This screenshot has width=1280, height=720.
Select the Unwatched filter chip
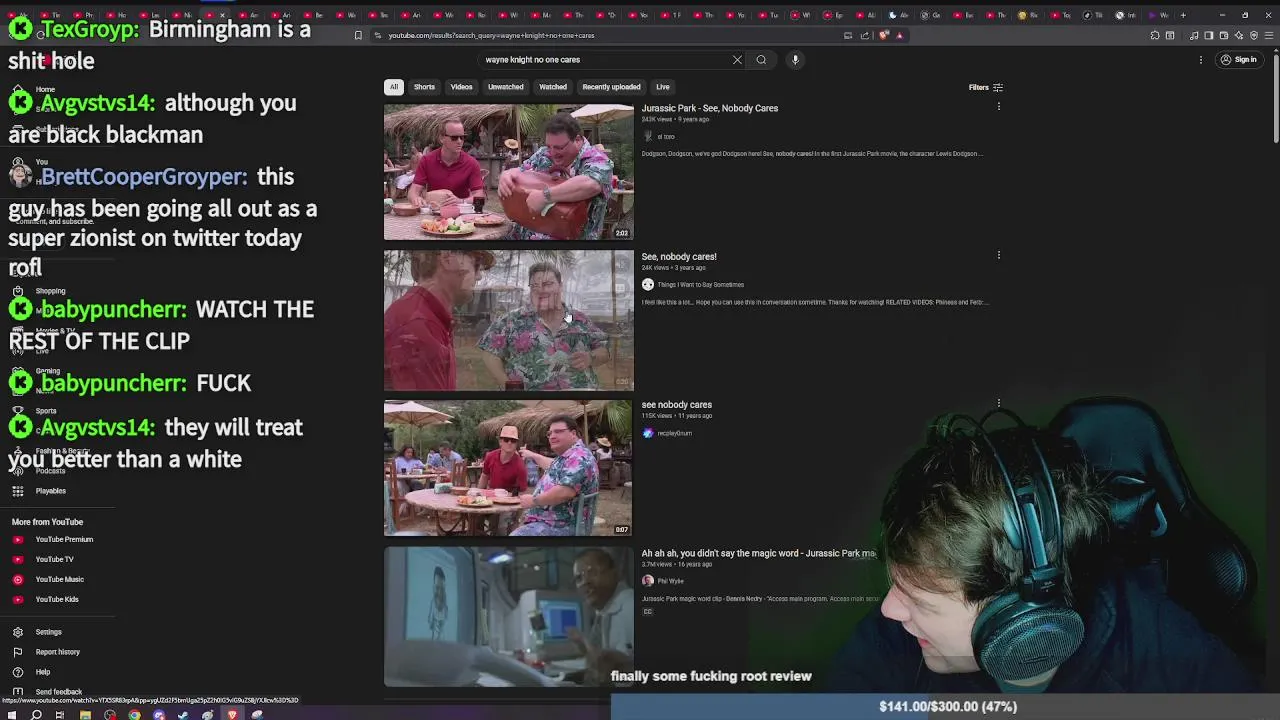point(505,87)
